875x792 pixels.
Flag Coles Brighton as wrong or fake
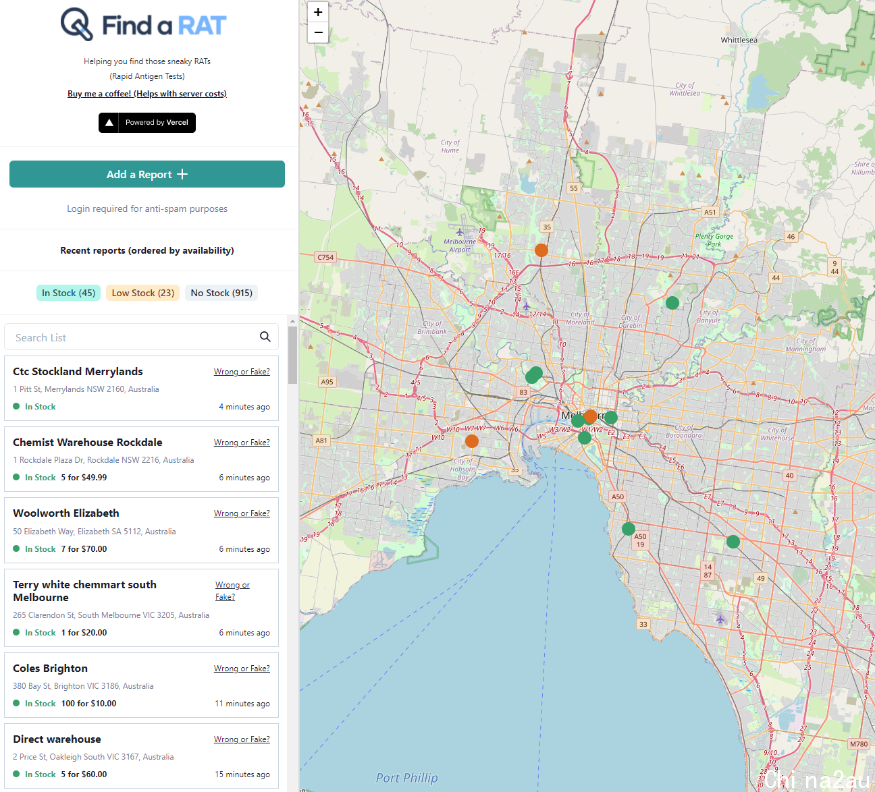(x=242, y=668)
